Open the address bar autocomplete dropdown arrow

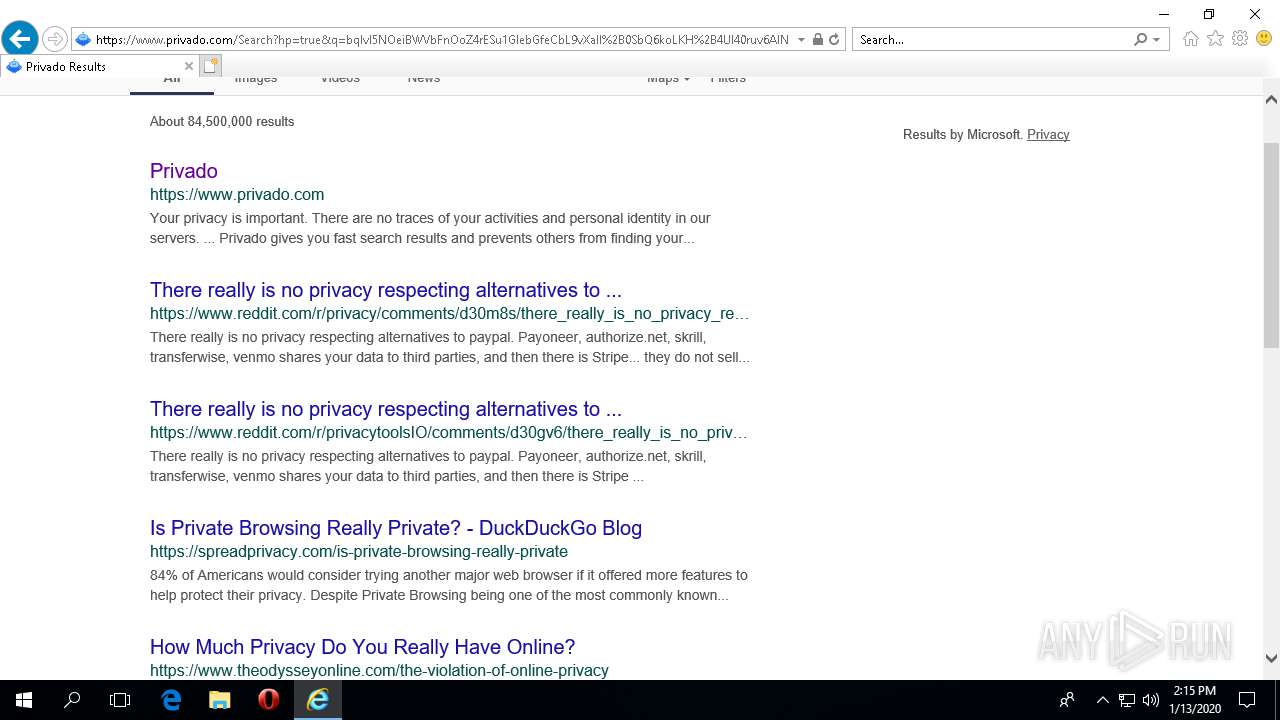coord(801,40)
